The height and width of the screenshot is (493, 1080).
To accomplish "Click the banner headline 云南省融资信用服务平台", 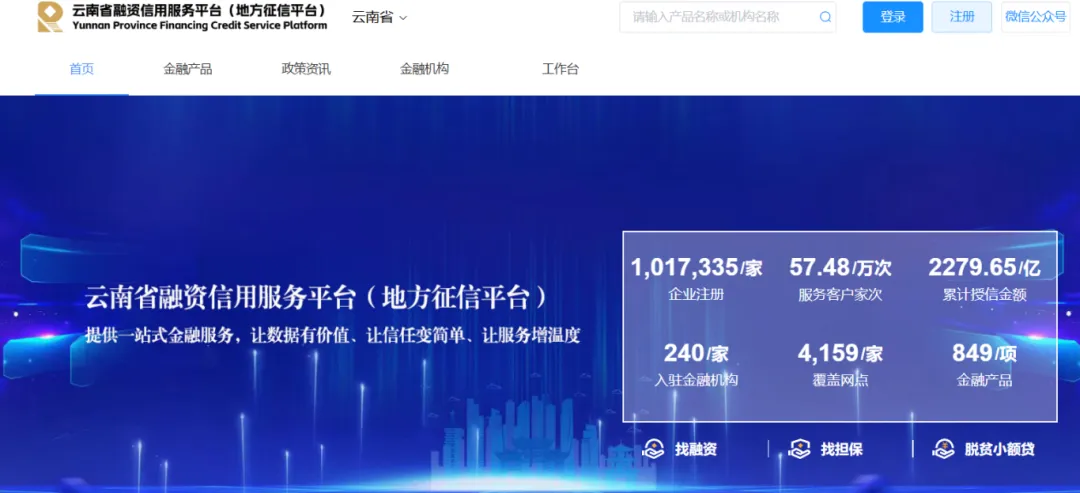I will click(318, 299).
